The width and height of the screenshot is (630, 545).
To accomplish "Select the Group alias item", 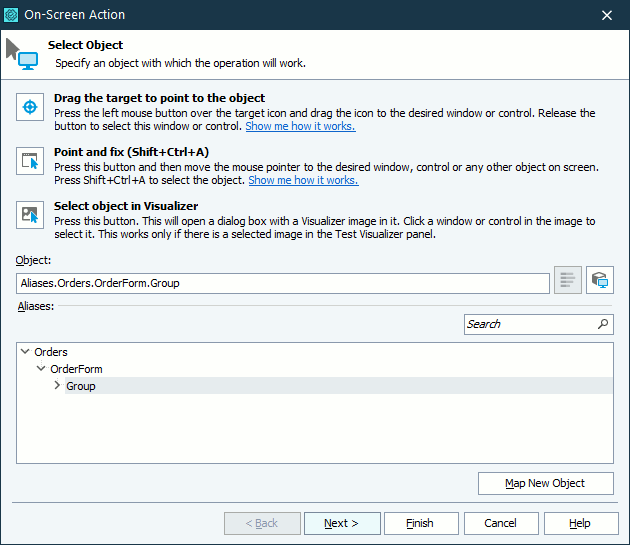I will pyautogui.click(x=81, y=386).
